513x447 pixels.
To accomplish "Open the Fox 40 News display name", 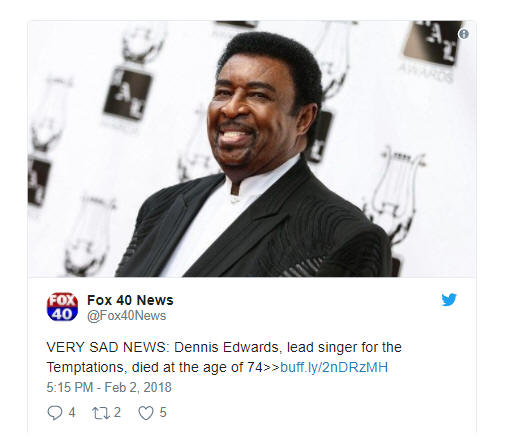I will [x=130, y=300].
